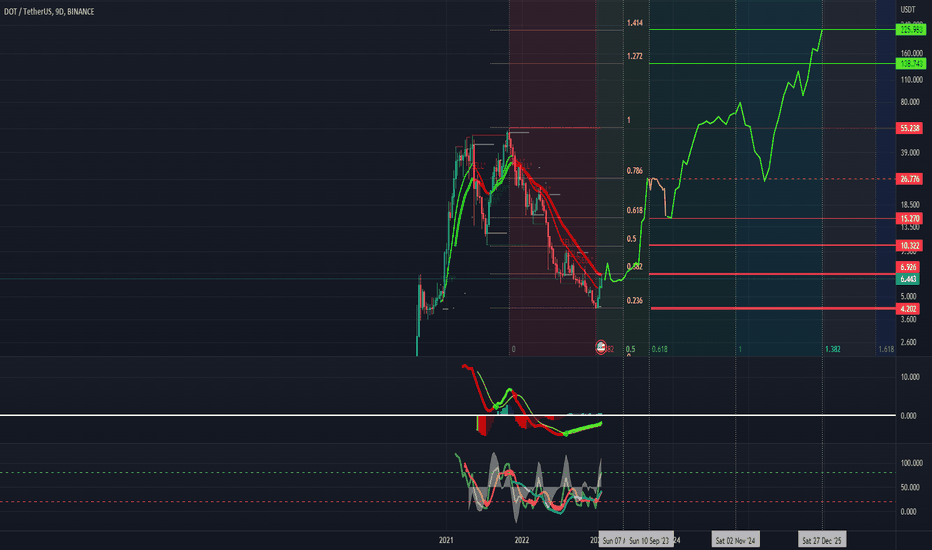Click the 26.776 red price label
This screenshot has width=932, height=550.
tap(909, 179)
